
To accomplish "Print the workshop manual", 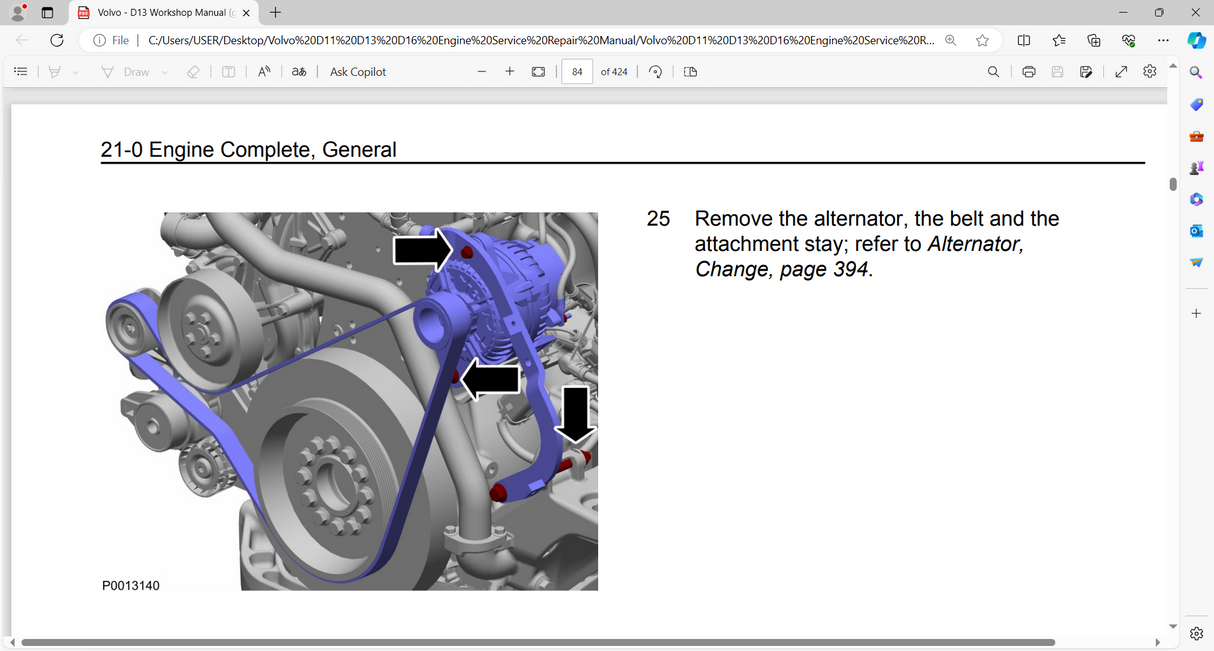I will (x=1028, y=71).
